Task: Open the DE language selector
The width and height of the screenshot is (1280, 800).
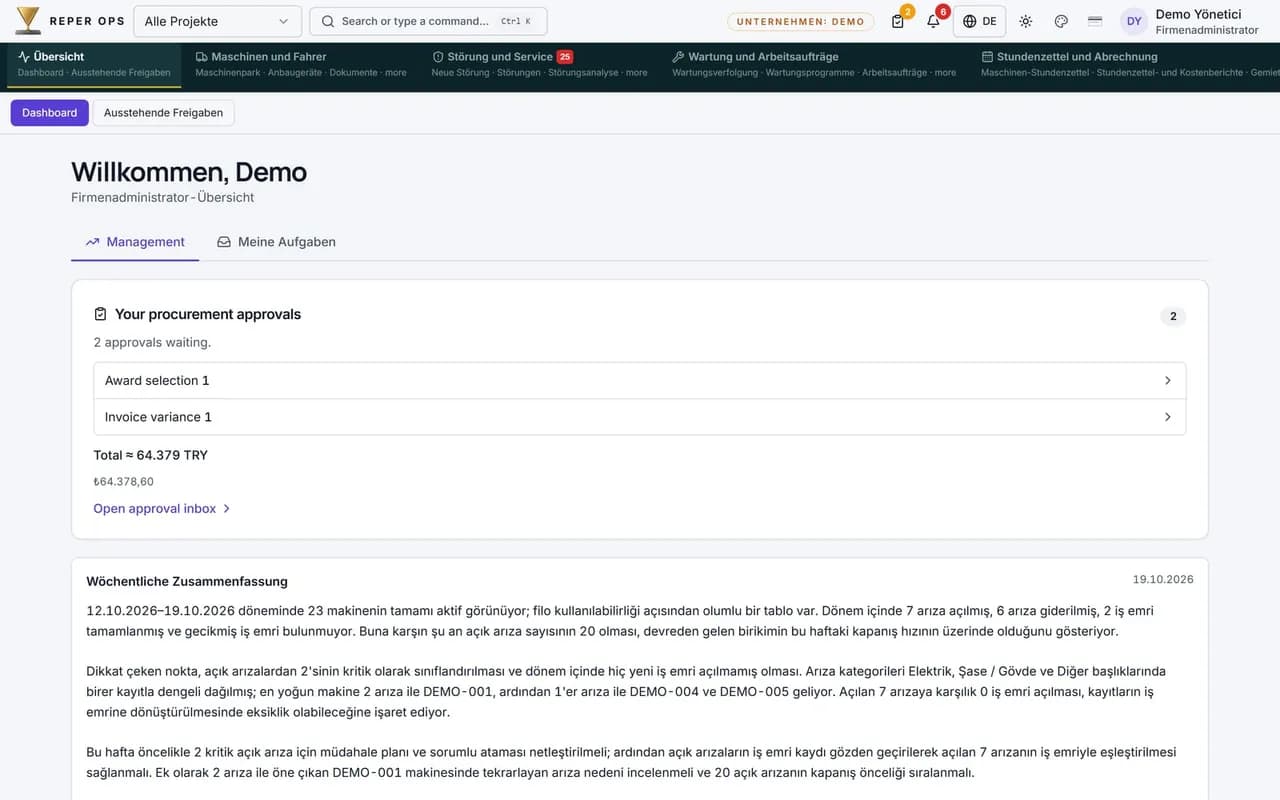Action: pyautogui.click(x=979, y=21)
